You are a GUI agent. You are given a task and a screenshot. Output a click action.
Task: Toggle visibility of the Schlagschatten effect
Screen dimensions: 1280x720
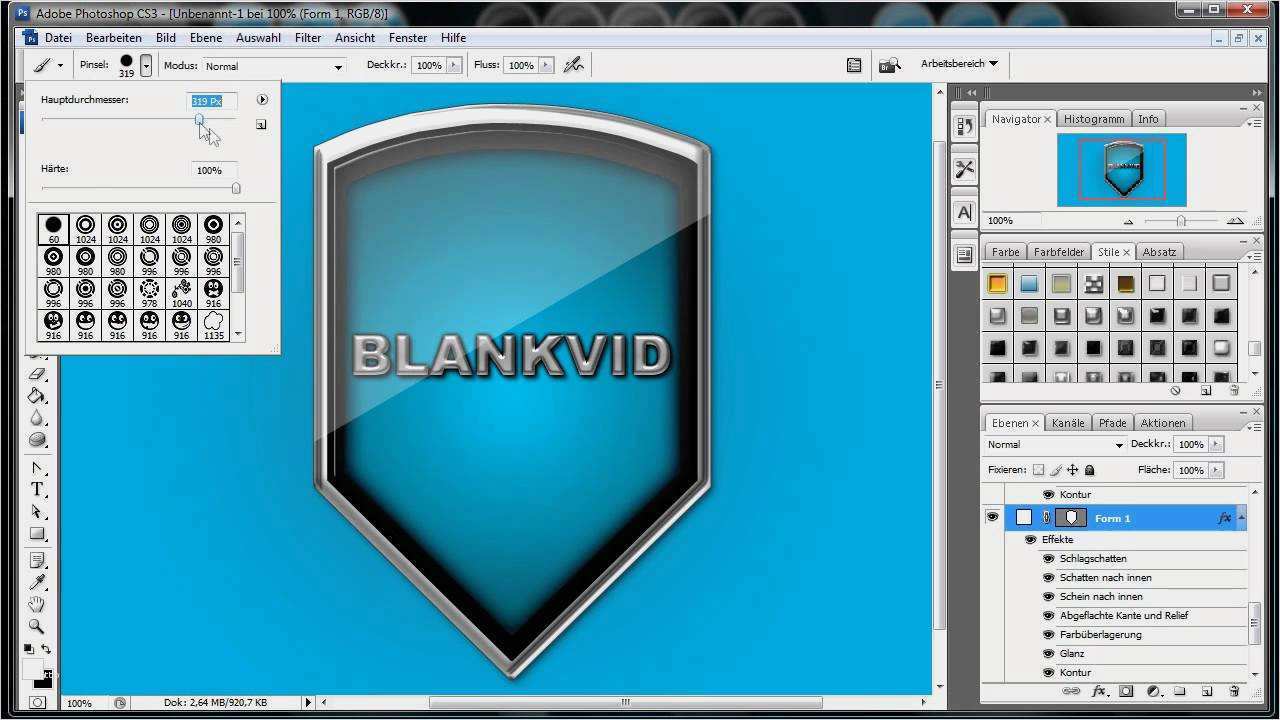[x=1049, y=559]
